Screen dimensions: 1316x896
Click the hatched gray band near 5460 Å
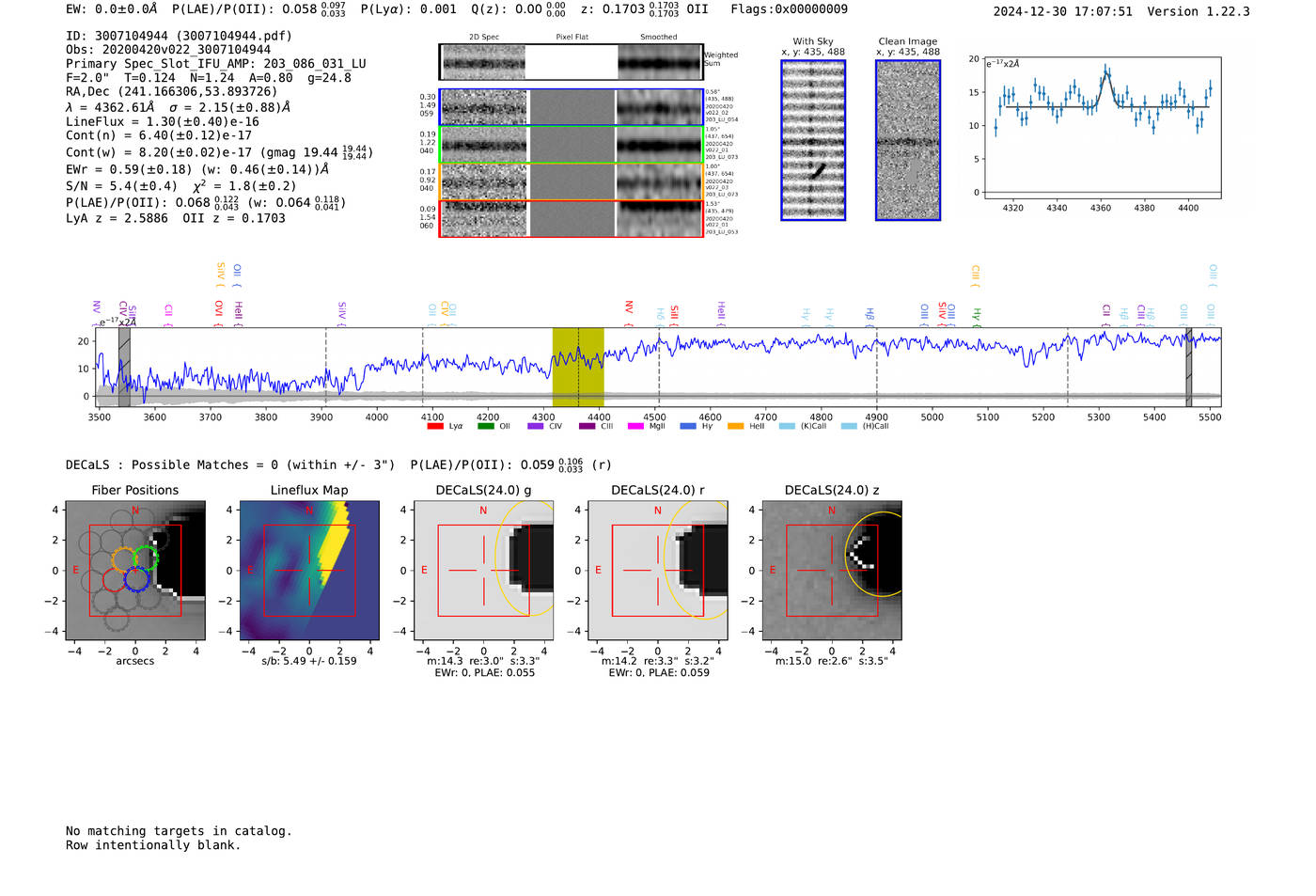pyautogui.click(x=1188, y=367)
